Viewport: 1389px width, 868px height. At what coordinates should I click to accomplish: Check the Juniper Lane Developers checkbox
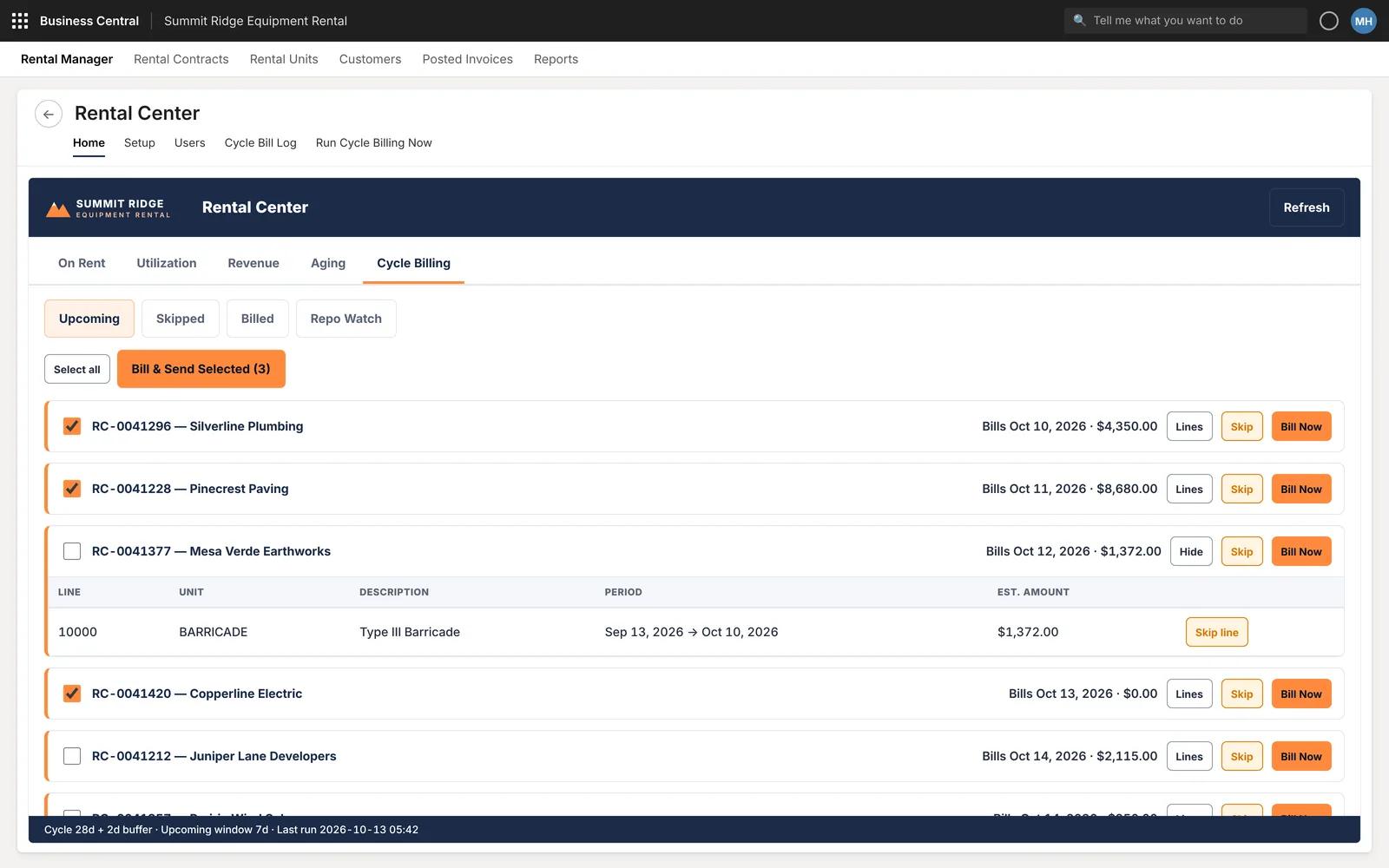[x=72, y=756]
